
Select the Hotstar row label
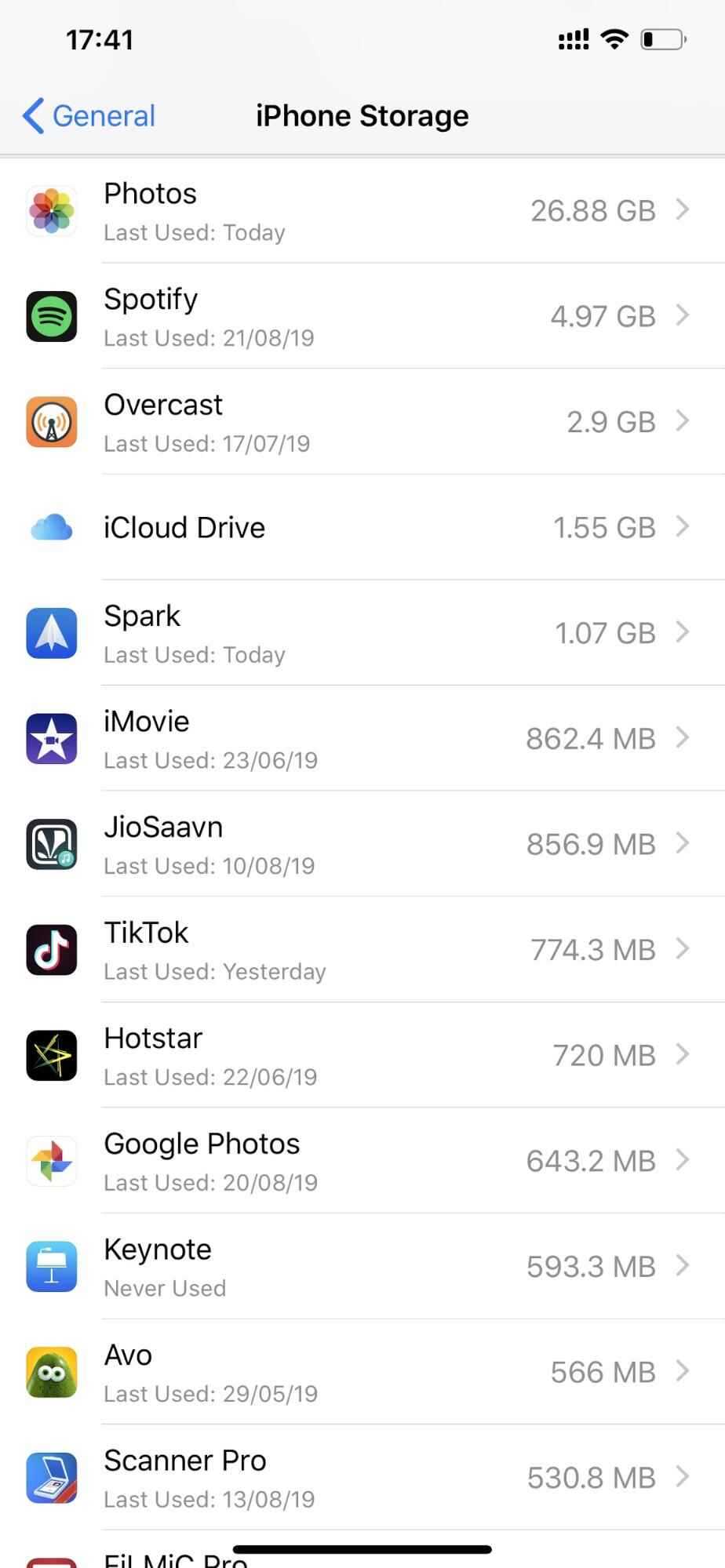(153, 1039)
